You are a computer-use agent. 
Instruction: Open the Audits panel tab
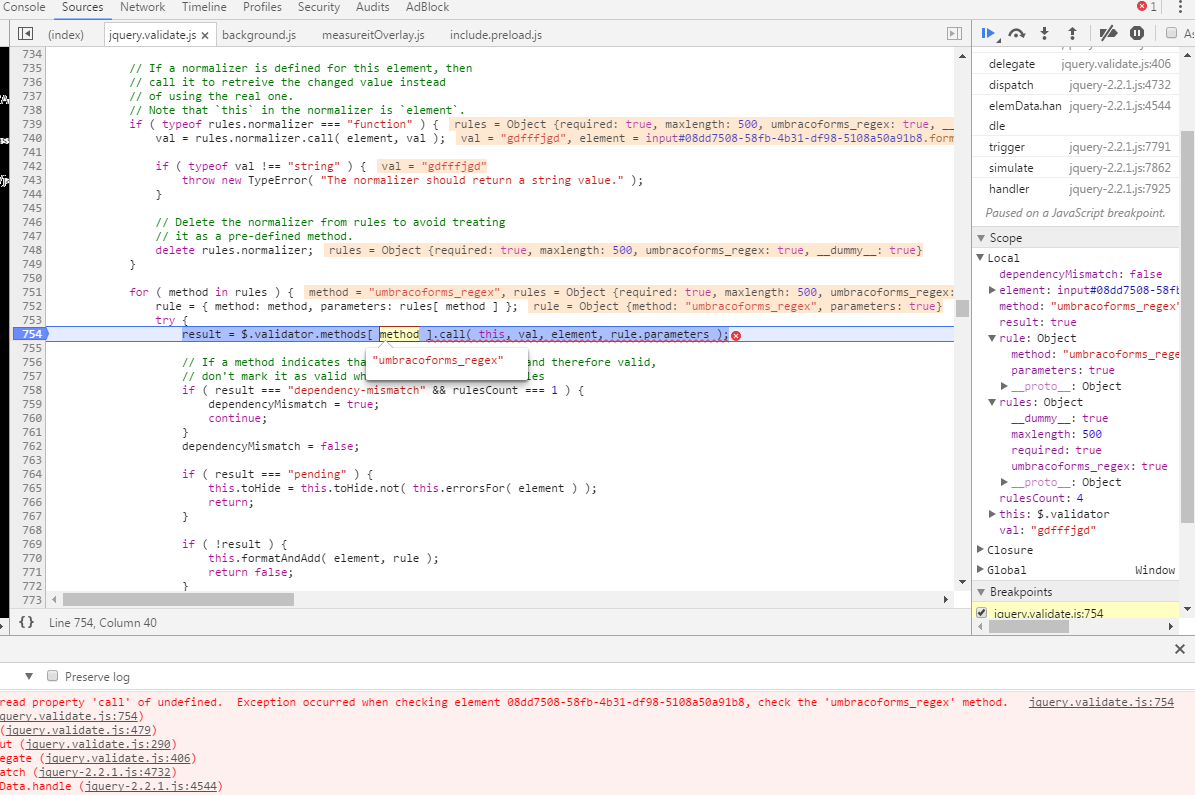point(373,7)
